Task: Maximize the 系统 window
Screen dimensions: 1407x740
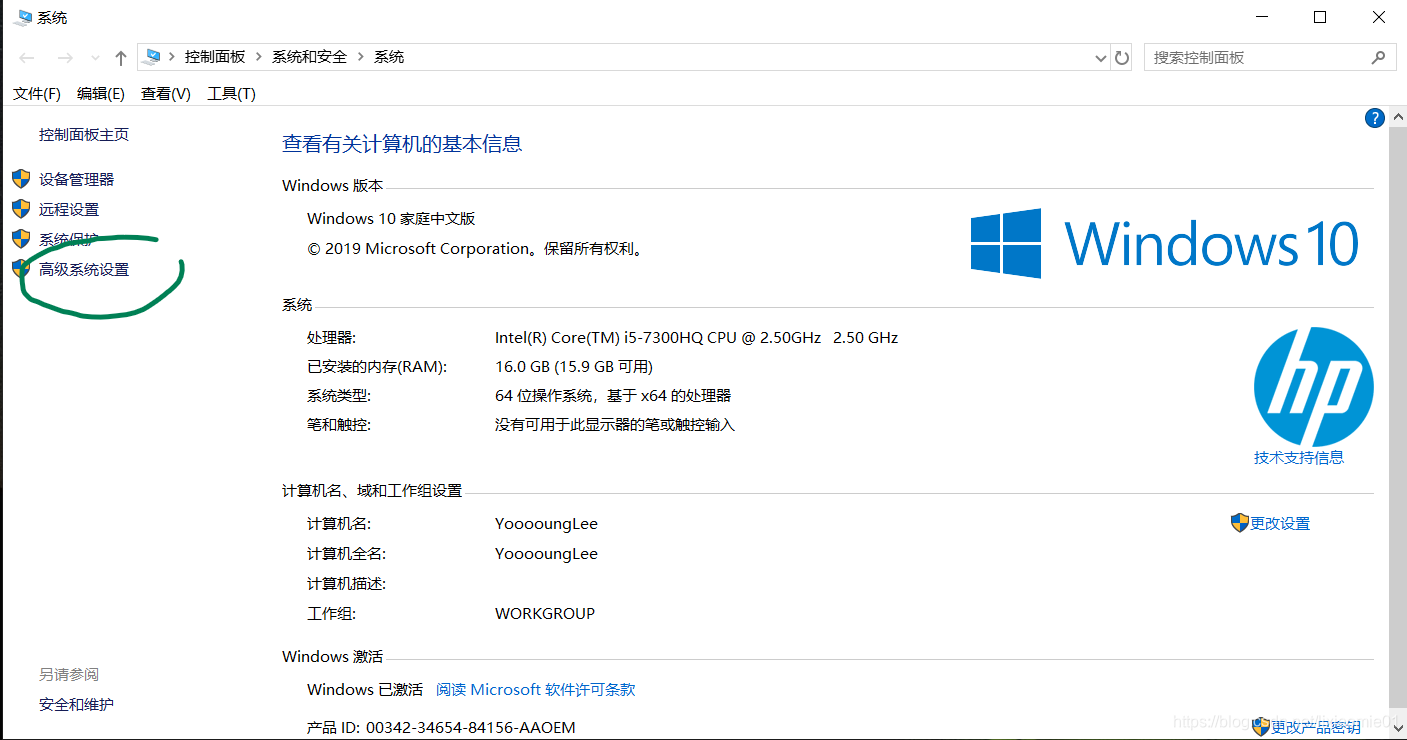Action: tap(1320, 17)
